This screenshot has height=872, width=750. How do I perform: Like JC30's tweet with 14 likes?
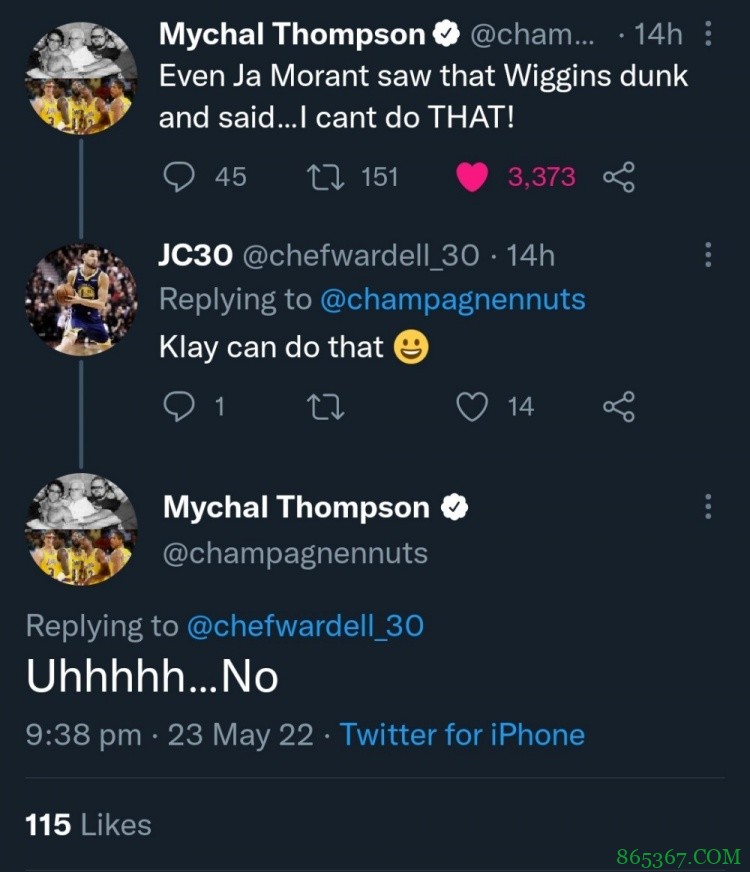tap(471, 406)
